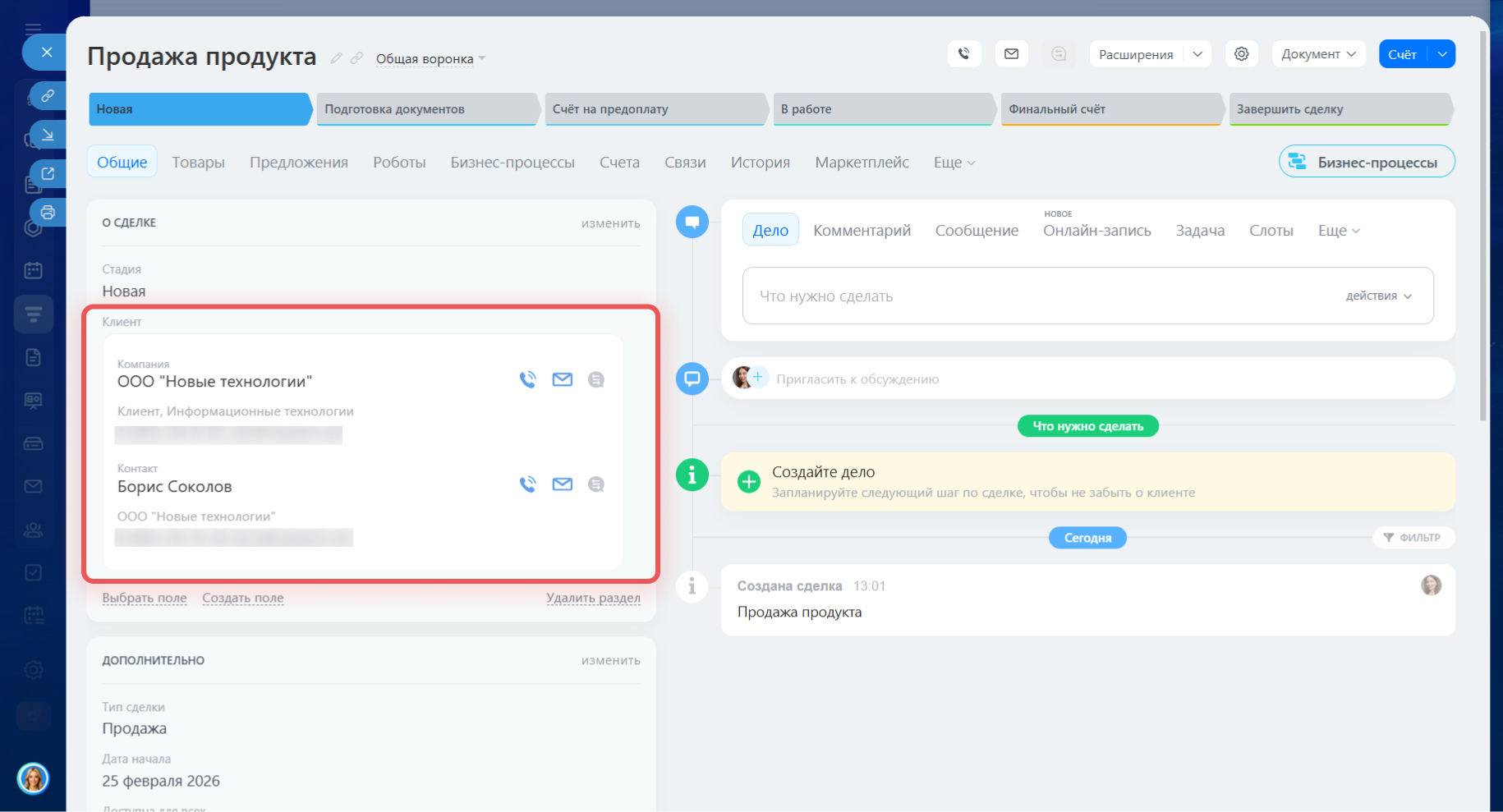
Task: Click the phone call icon in header
Action: click(x=963, y=54)
